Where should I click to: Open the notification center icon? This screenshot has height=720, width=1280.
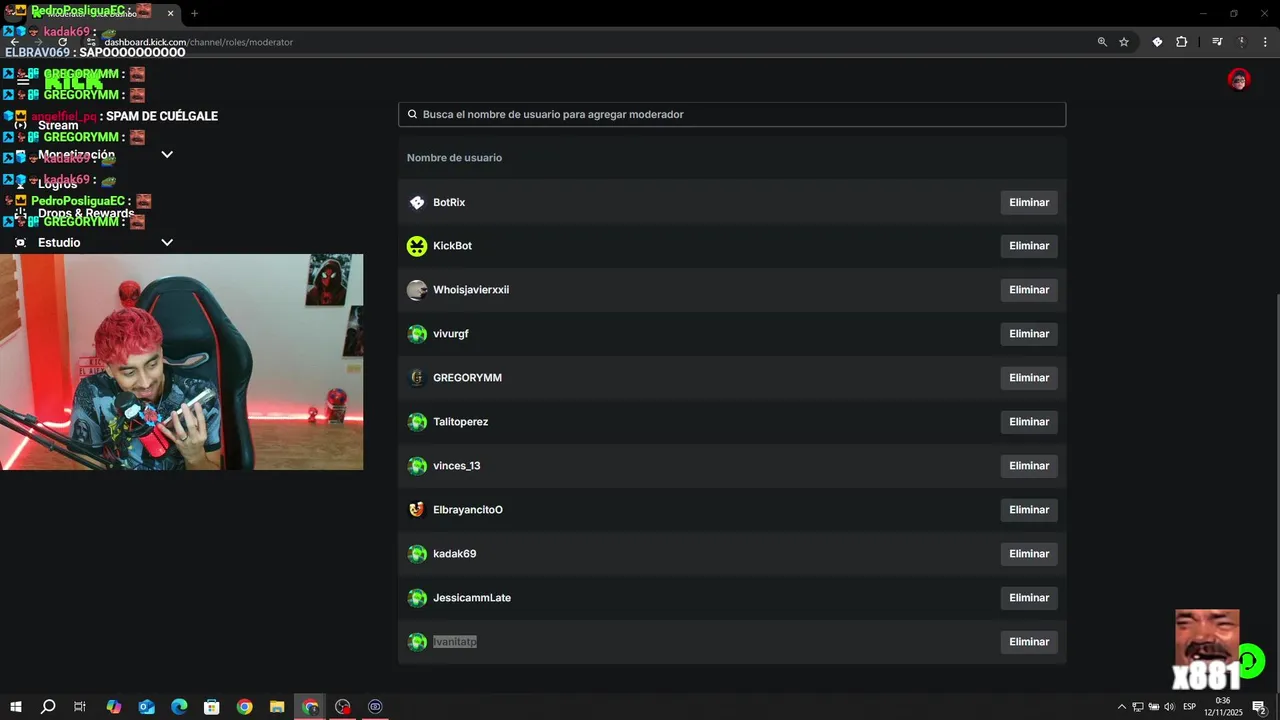pos(1259,707)
